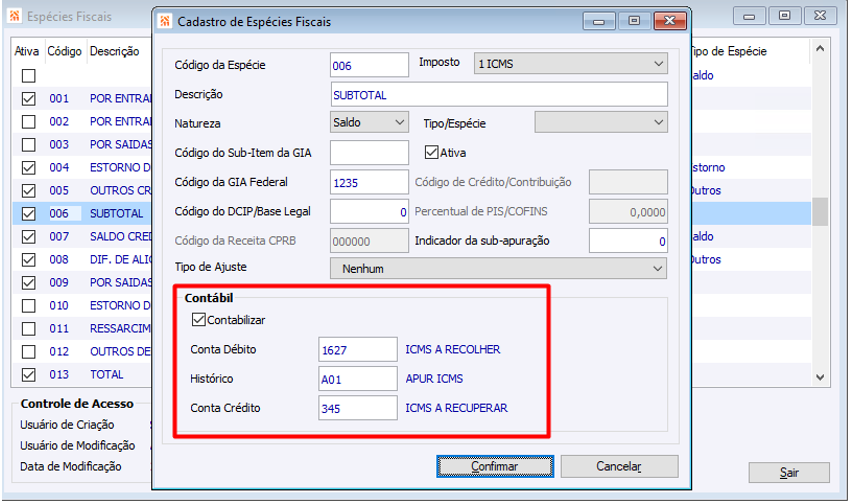Click the Tipo de Espécie column header
The image size is (848, 504).
click(728, 51)
